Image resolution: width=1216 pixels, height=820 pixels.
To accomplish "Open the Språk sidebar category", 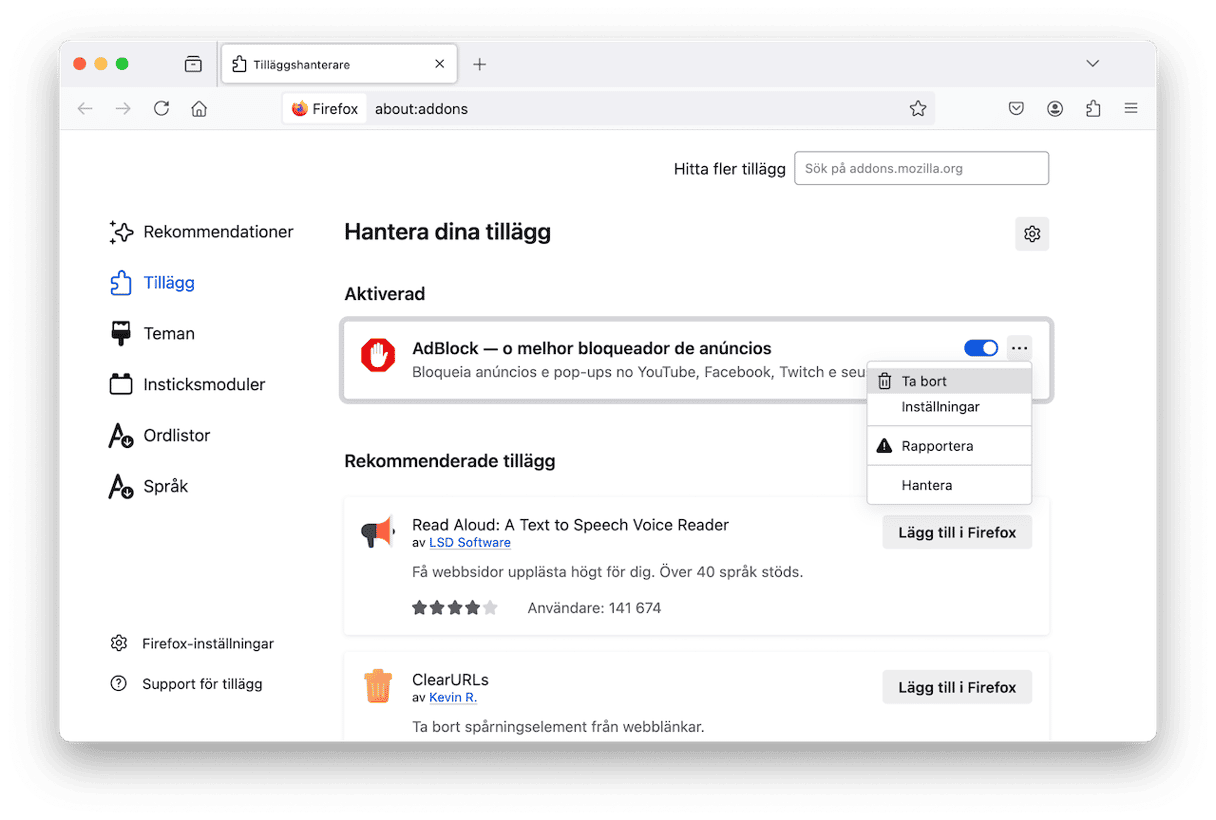I will tap(148, 487).
